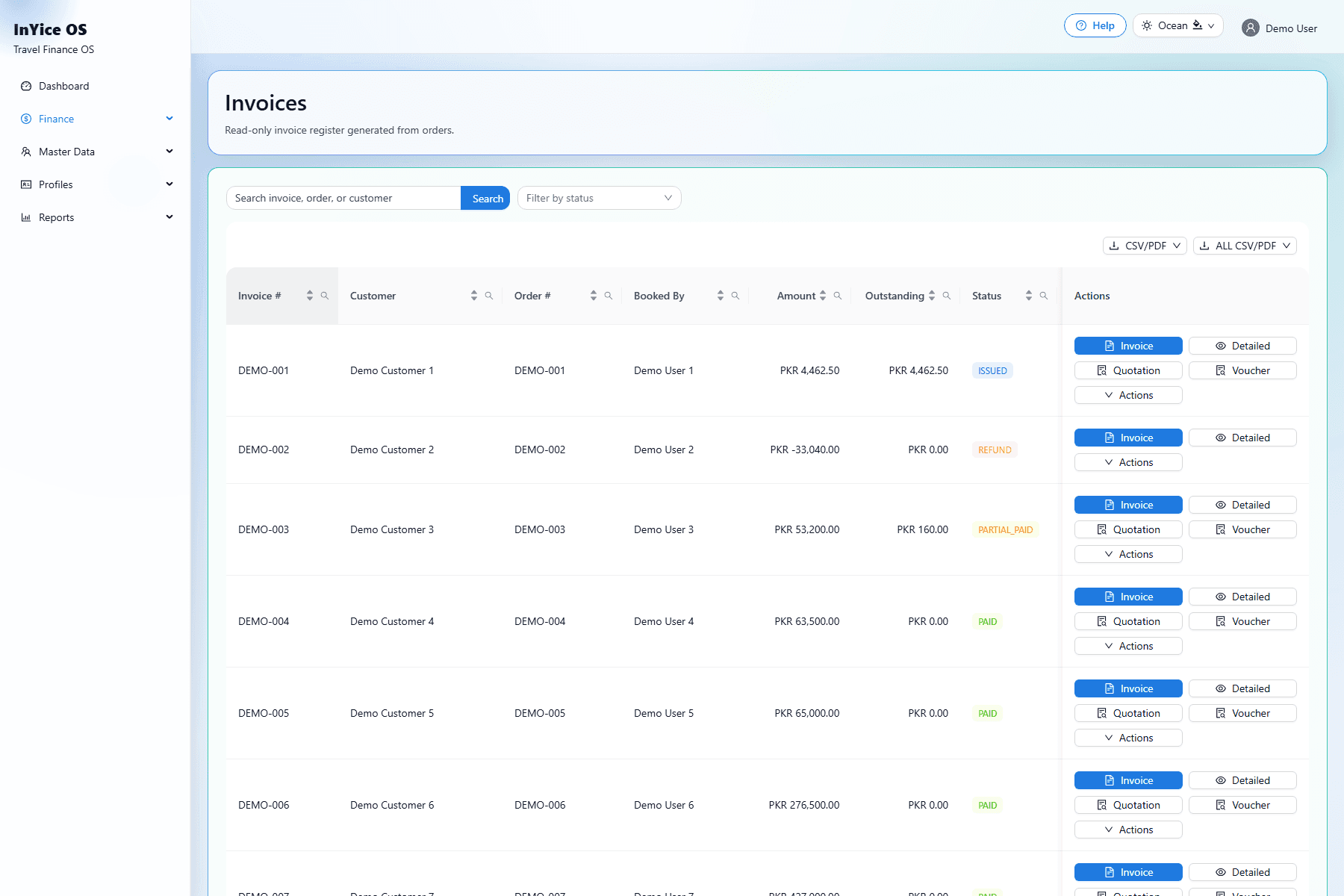
Task: Click Amount column search icon
Action: pos(838,296)
